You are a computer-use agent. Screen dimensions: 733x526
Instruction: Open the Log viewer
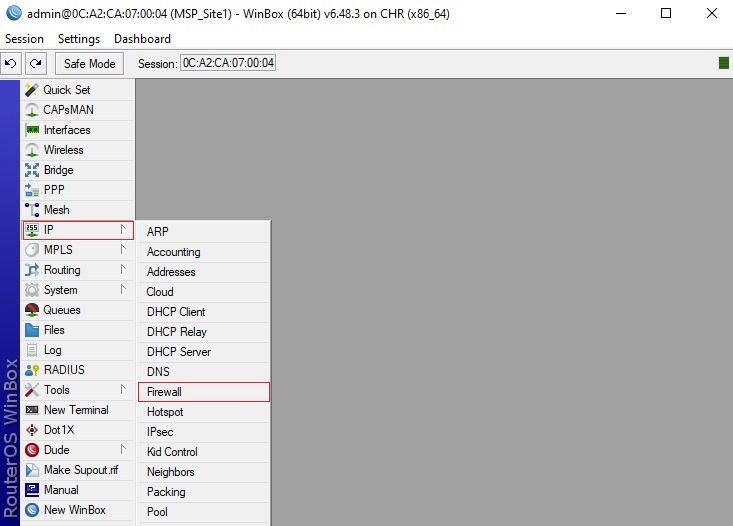point(52,350)
